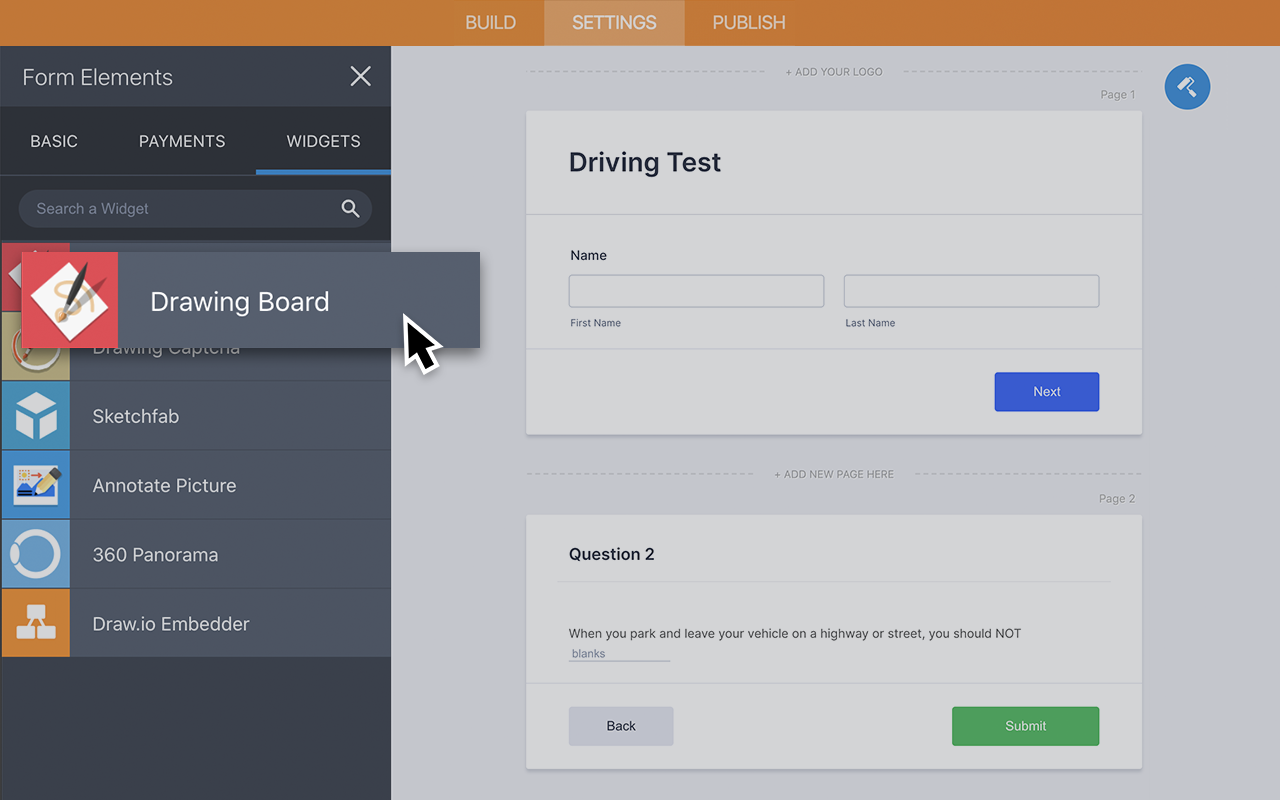Click the search magnifier icon
Image resolution: width=1280 pixels, height=800 pixels.
(x=350, y=209)
